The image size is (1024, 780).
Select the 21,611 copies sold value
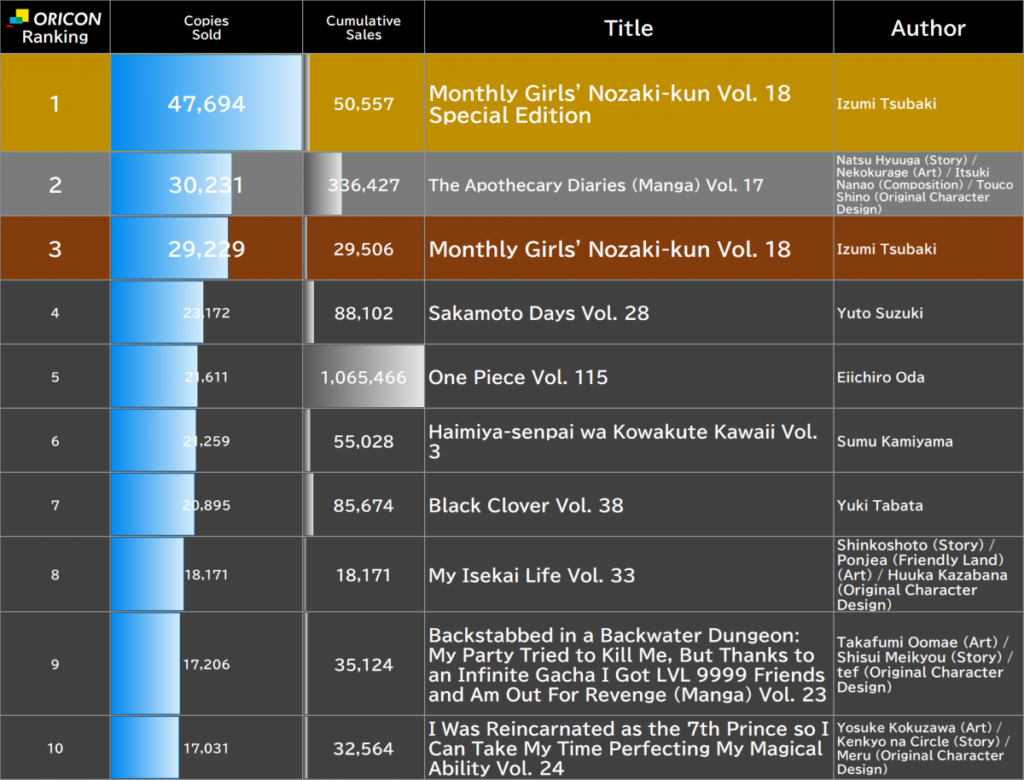click(x=206, y=377)
